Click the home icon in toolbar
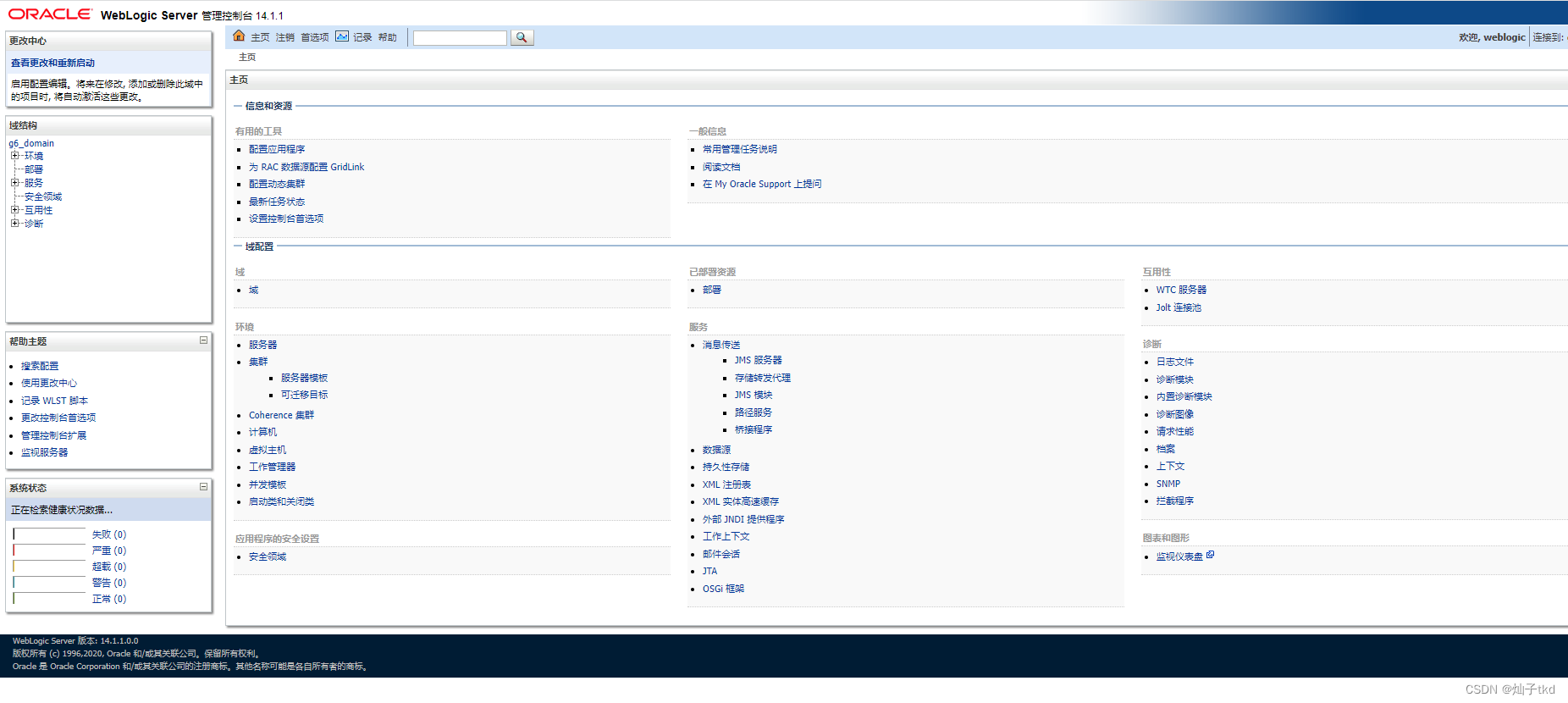Screen dimensions: 1568x703 239,36
